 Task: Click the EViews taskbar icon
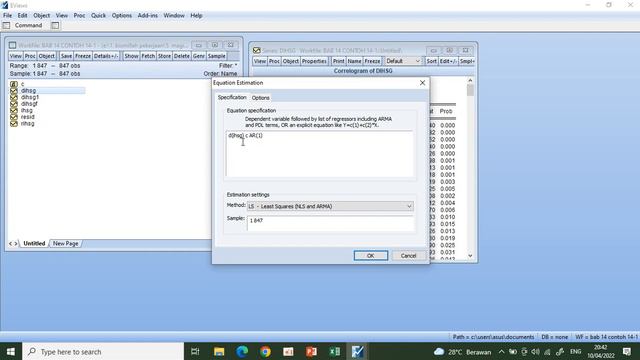click(358, 351)
